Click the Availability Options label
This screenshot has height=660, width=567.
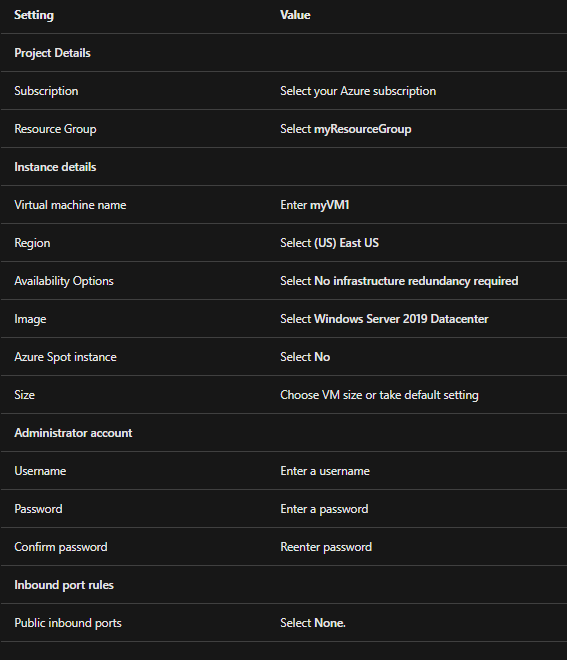64,281
